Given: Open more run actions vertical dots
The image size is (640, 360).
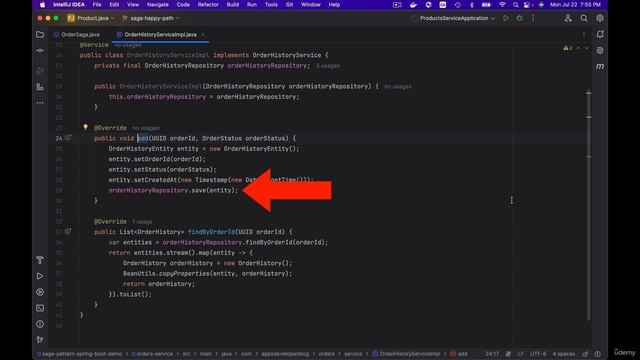Looking at the screenshot, I should pyautogui.click(x=533, y=18).
